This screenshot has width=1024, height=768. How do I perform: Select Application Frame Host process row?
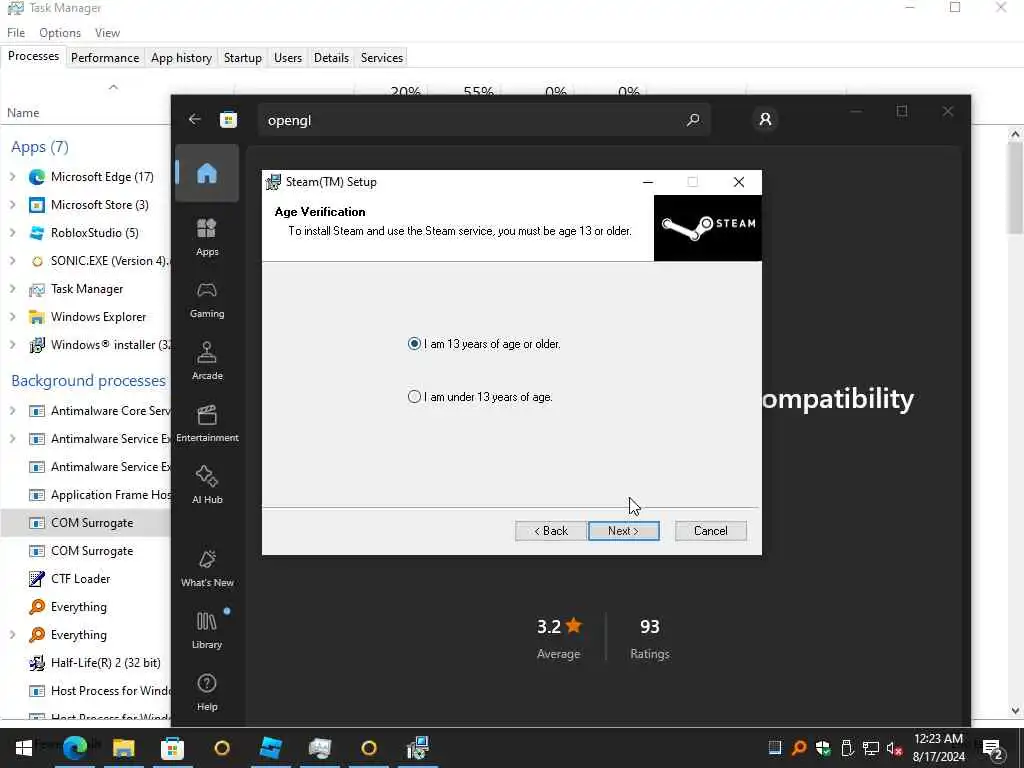point(86,495)
